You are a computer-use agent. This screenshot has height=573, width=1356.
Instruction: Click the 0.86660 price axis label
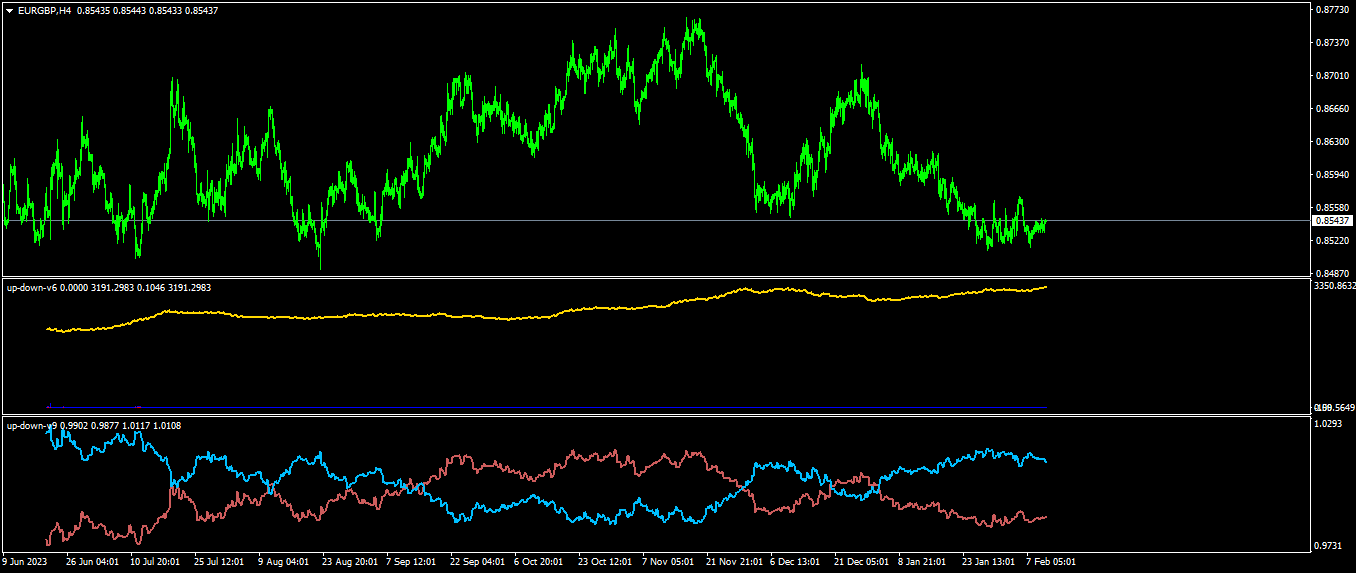point(1334,109)
